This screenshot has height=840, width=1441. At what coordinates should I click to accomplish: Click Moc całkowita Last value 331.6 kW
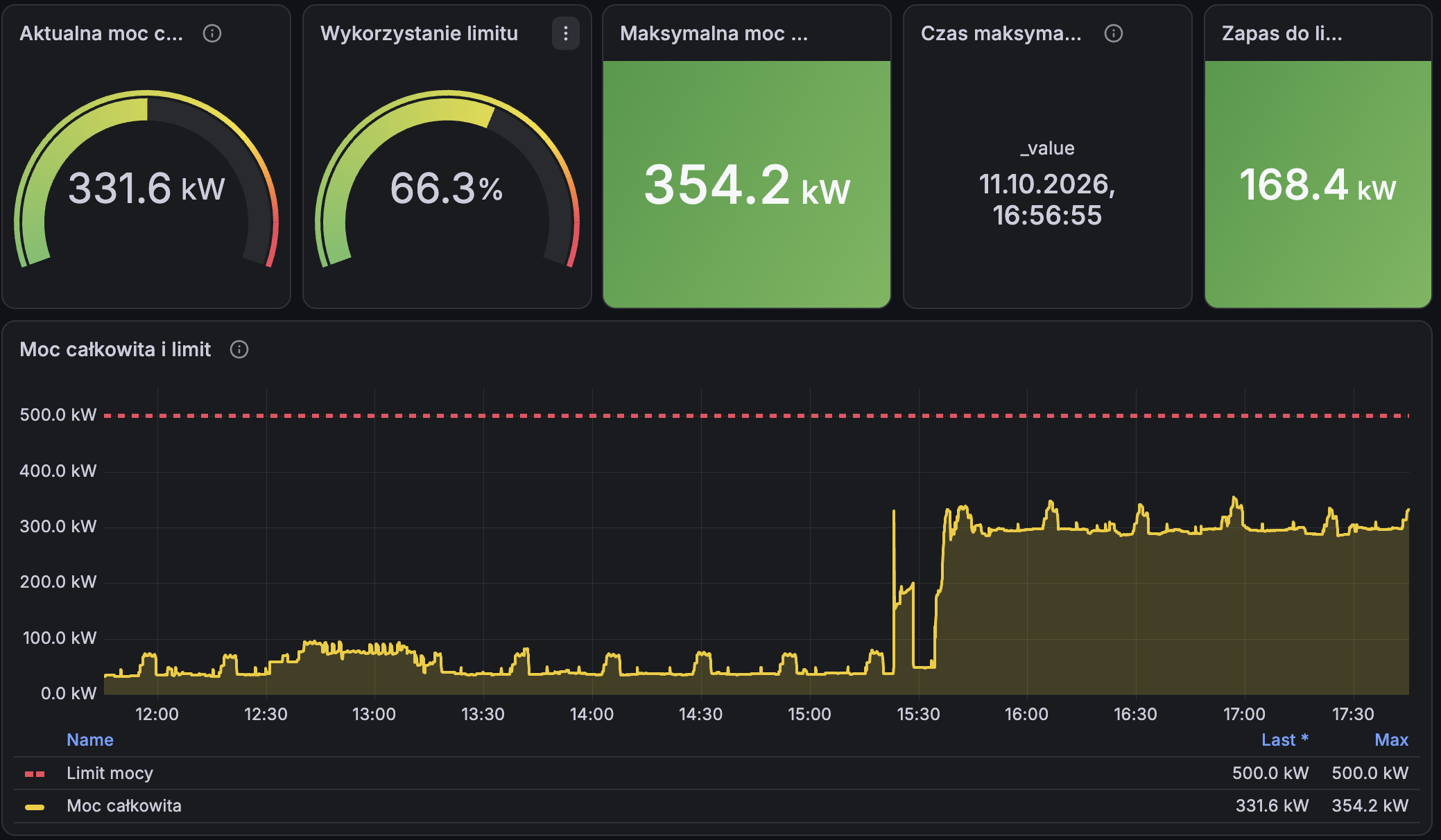(1272, 805)
